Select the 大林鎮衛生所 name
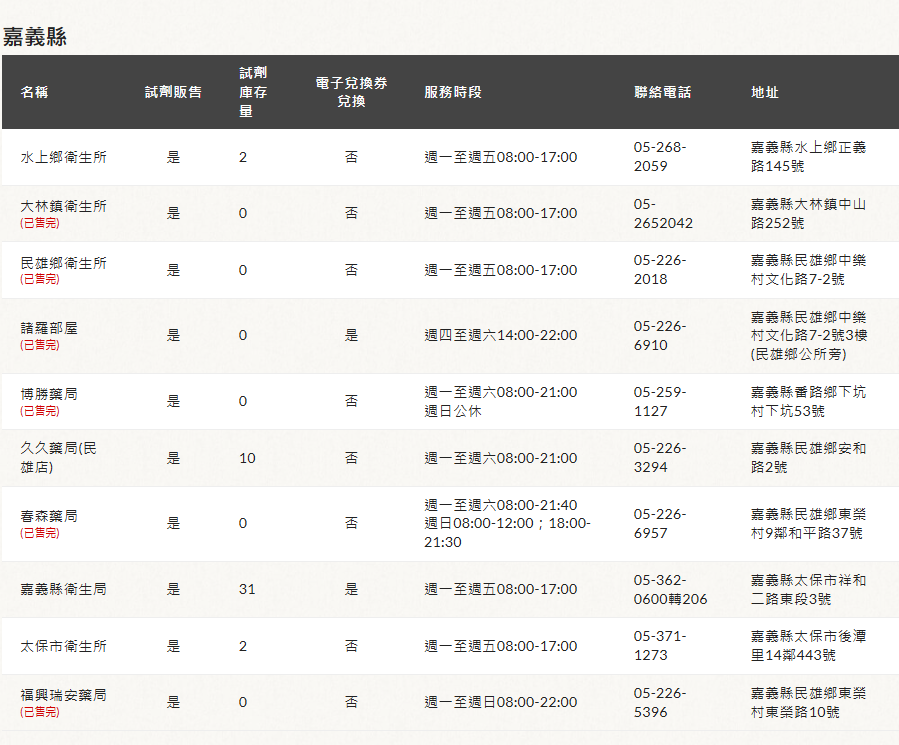The width and height of the screenshot is (899, 745). pyautogui.click(x=64, y=206)
